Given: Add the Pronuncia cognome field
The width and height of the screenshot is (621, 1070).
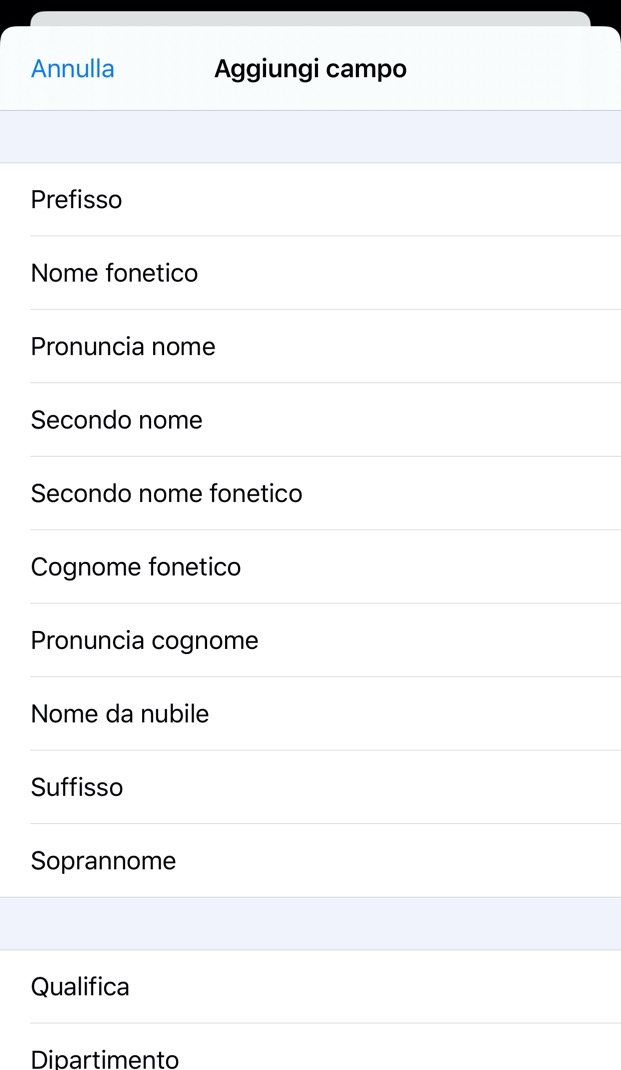Looking at the screenshot, I should pos(145,641).
